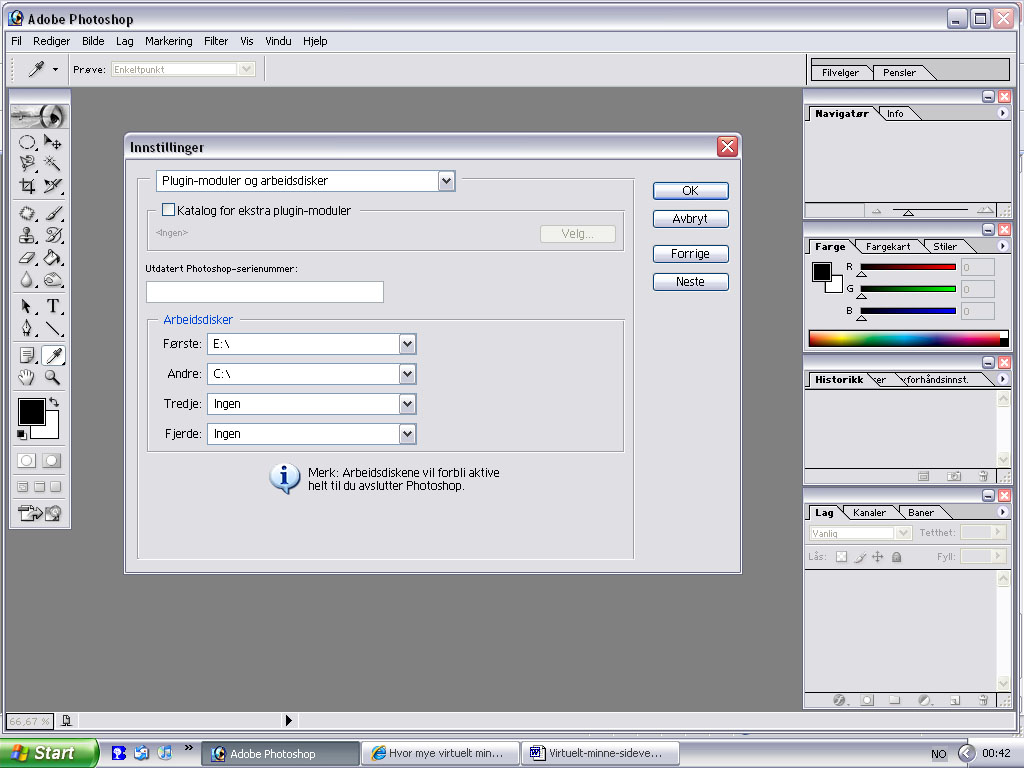Switch to Quick Mask mode
1024x768 pixels.
52,460
